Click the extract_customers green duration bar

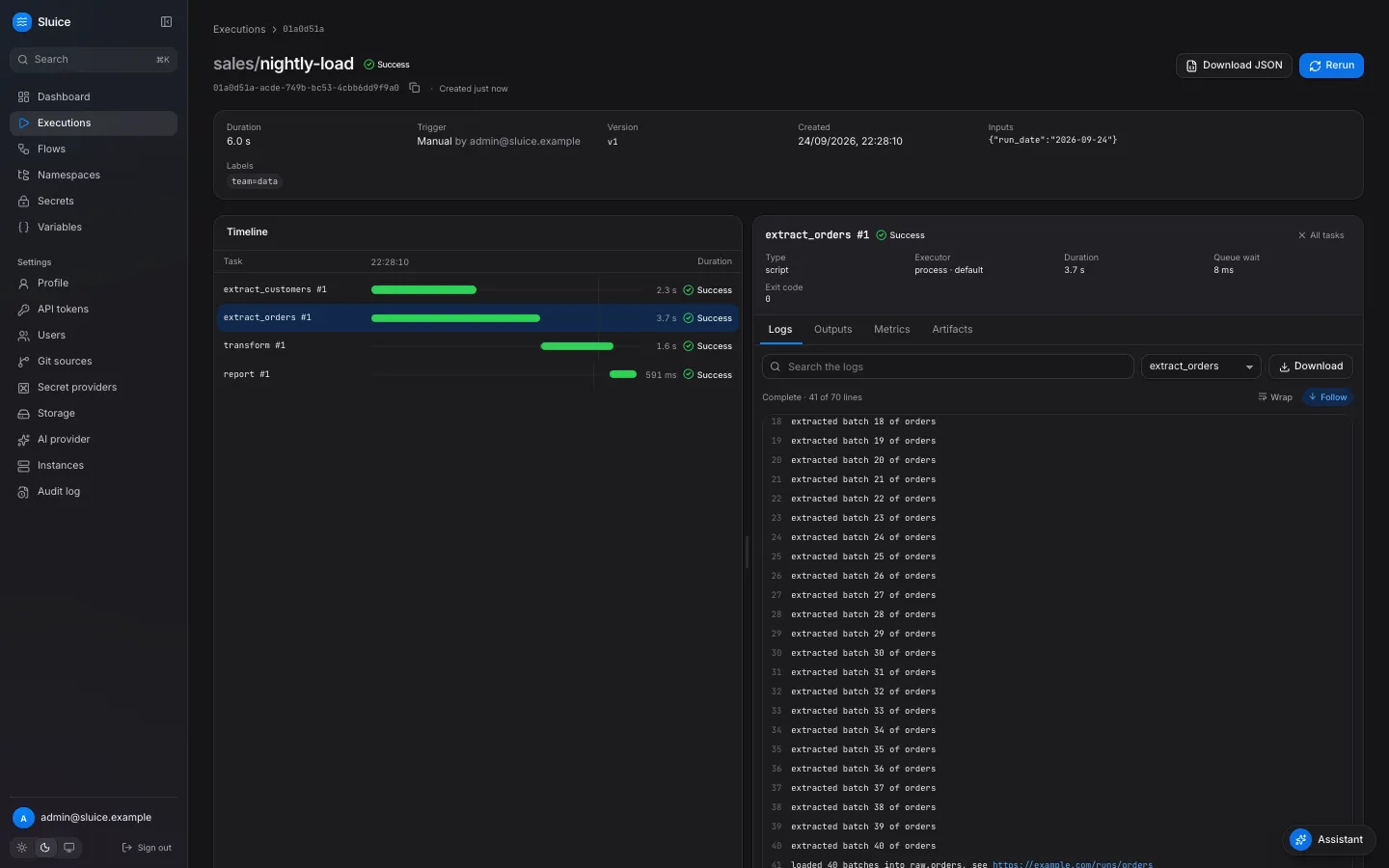(x=423, y=289)
